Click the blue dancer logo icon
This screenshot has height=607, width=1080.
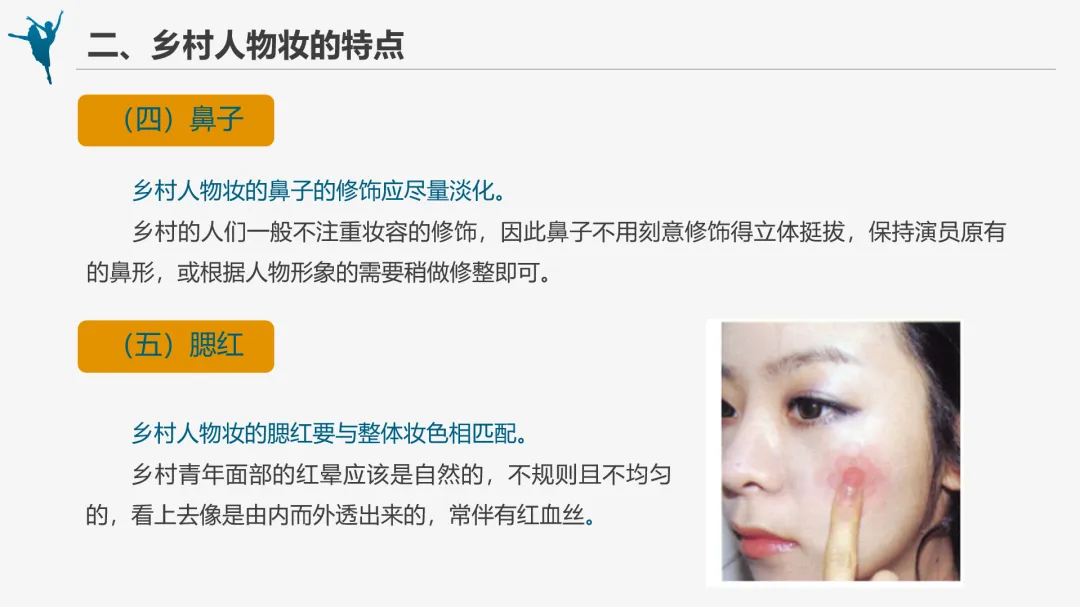click(x=37, y=47)
